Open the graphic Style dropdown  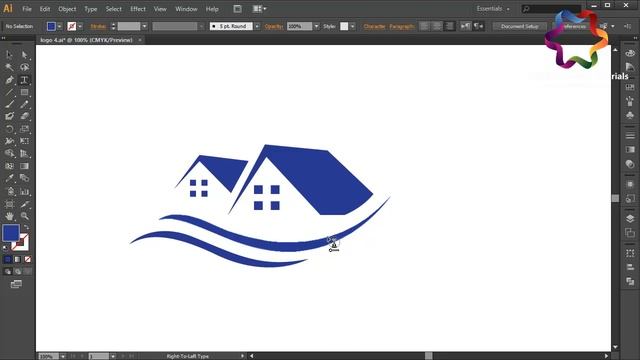pyautogui.click(x=353, y=26)
